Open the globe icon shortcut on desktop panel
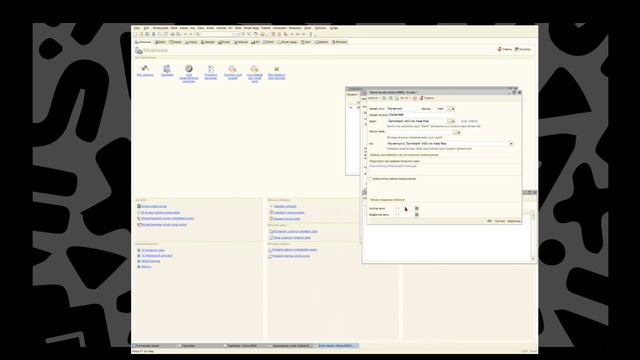This screenshot has width=640, height=360. pyautogui.click(x=189, y=69)
